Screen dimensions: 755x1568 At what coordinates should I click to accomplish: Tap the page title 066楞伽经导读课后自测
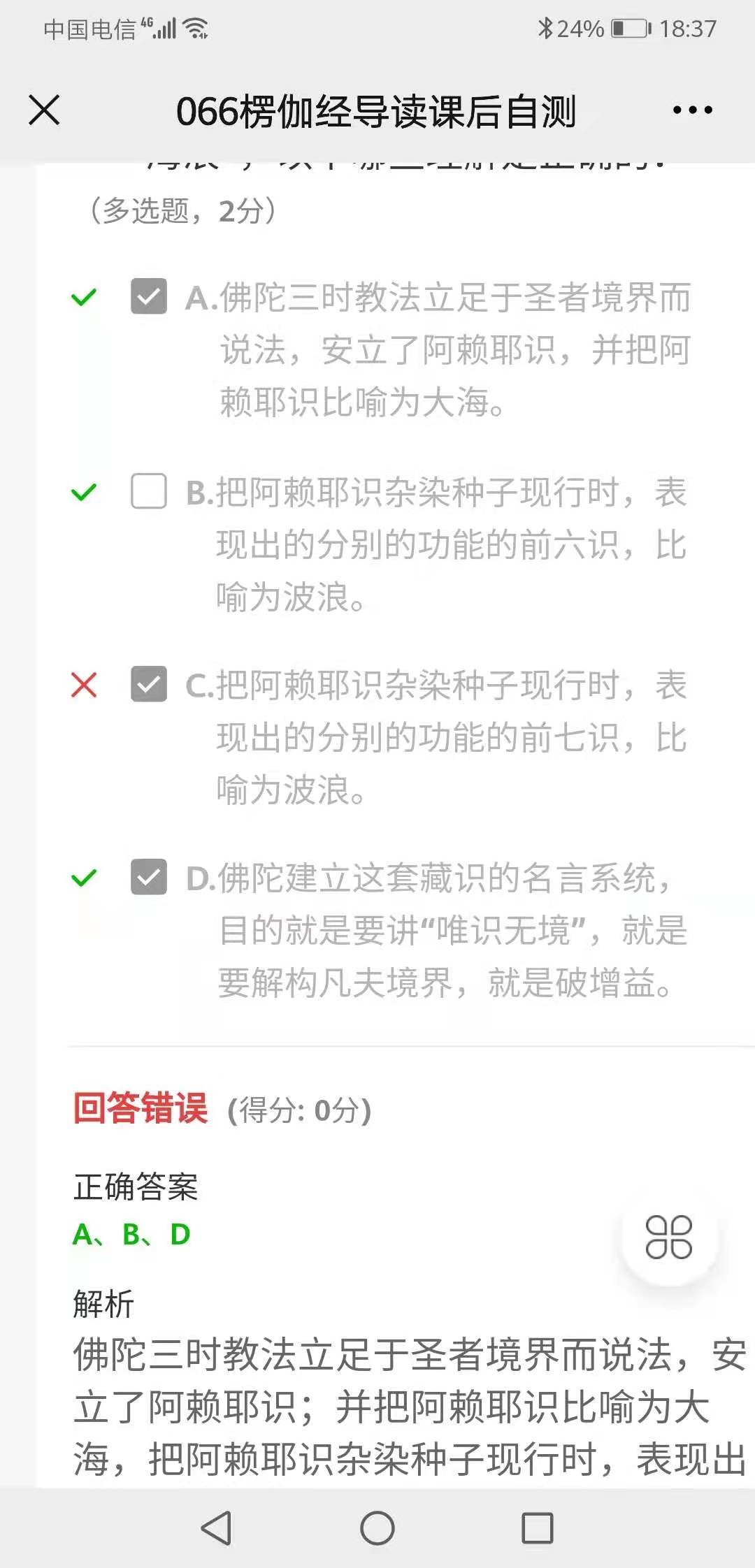tap(376, 111)
